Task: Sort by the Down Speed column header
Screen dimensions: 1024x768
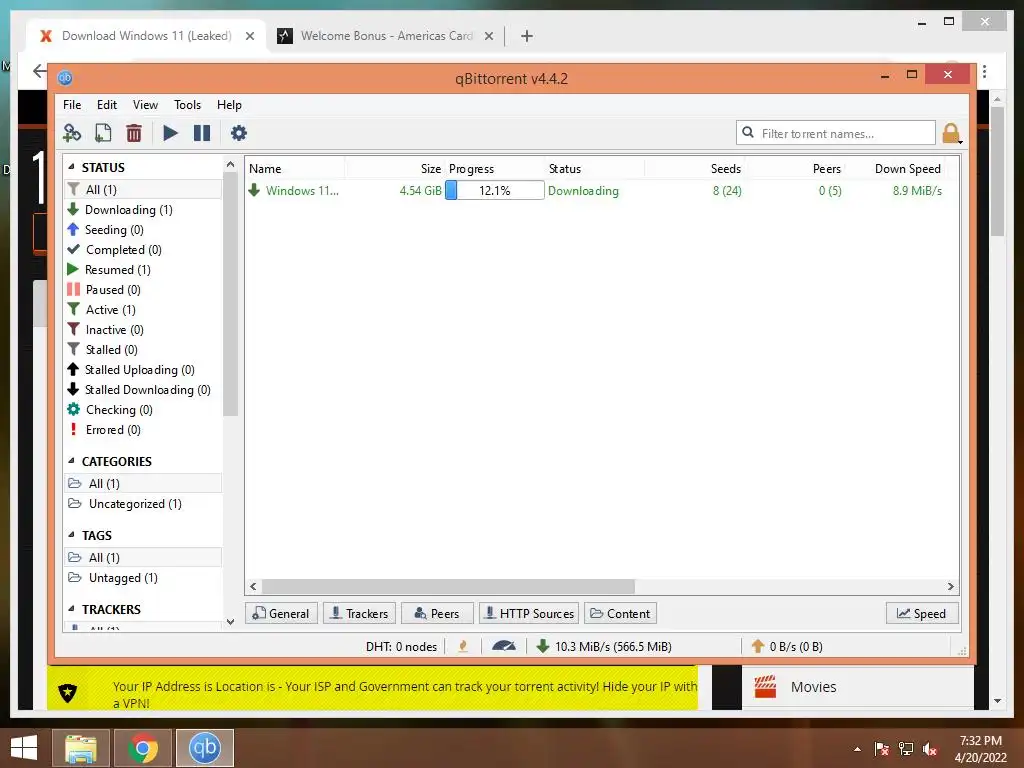Action: (x=908, y=168)
